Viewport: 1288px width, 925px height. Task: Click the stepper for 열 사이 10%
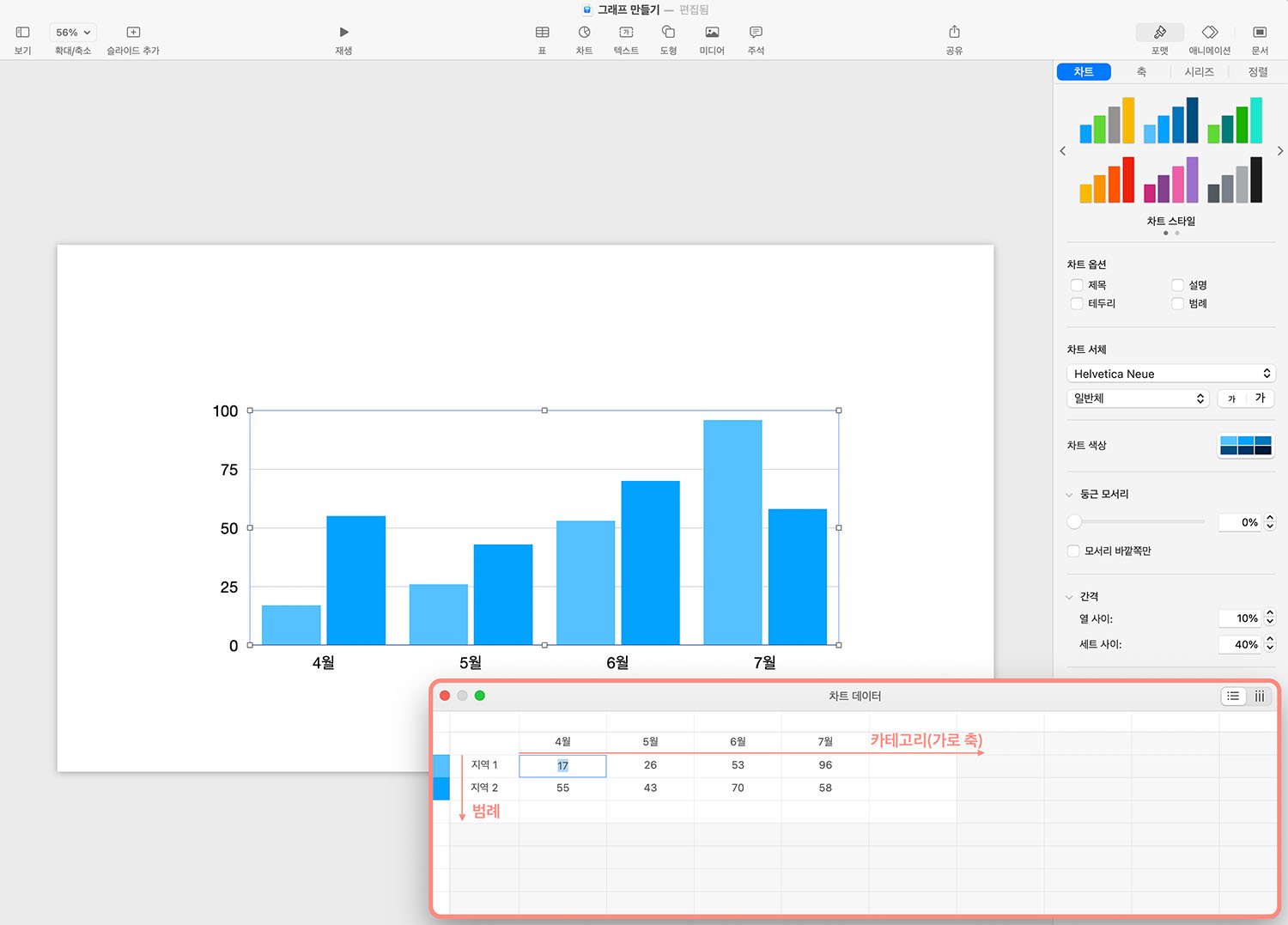[1270, 618]
